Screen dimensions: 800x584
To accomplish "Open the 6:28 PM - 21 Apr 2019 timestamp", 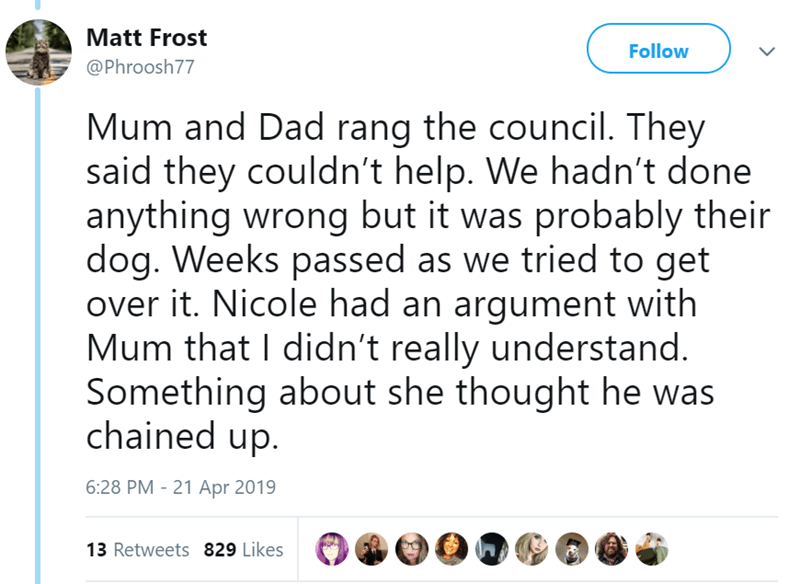I will [181, 488].
